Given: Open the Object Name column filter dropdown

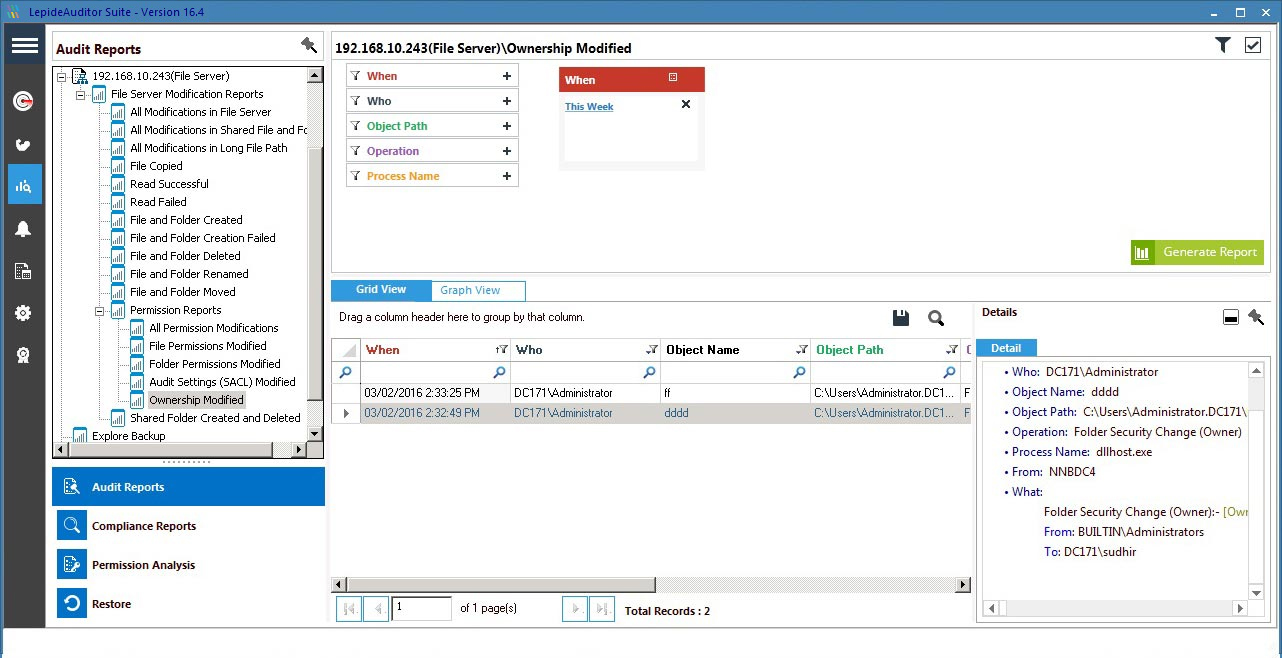Looking at the screenshot, I should [802, 350].
